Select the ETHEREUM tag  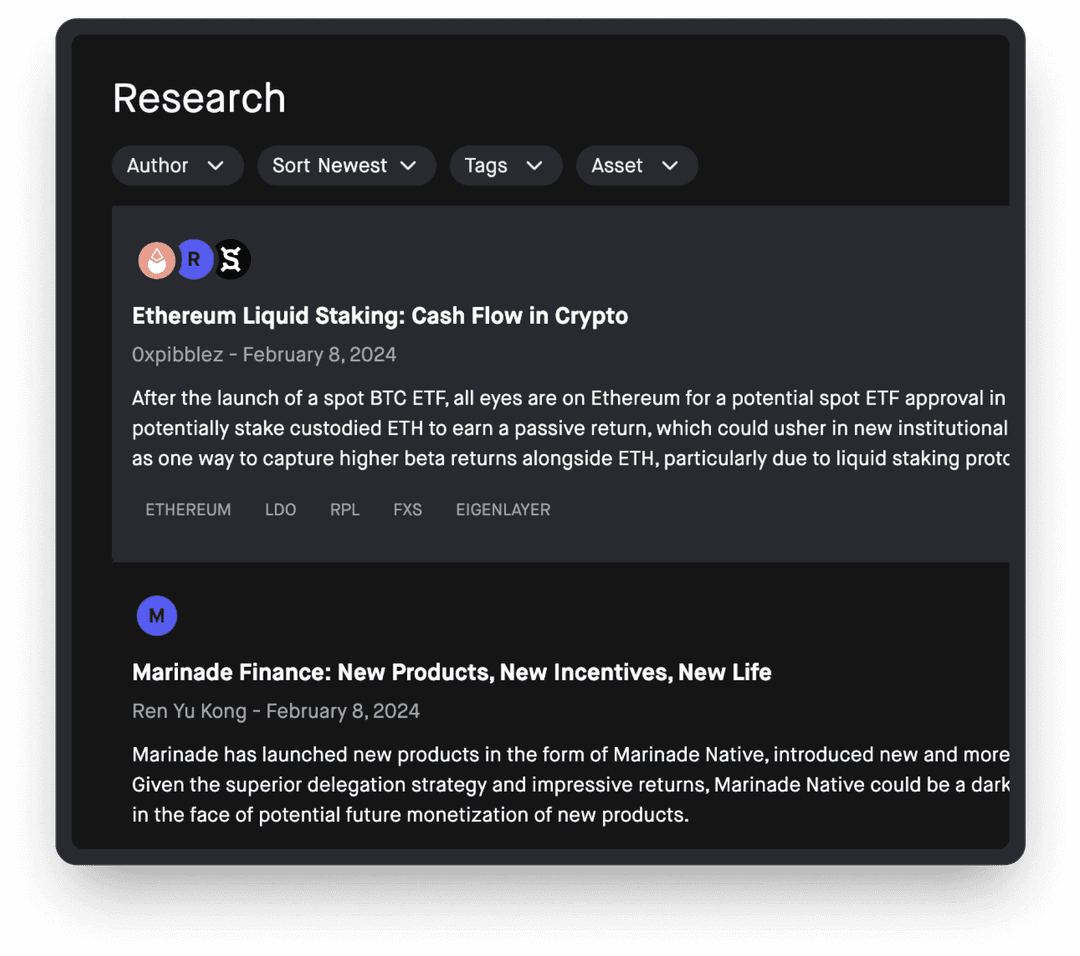point(188,509)
